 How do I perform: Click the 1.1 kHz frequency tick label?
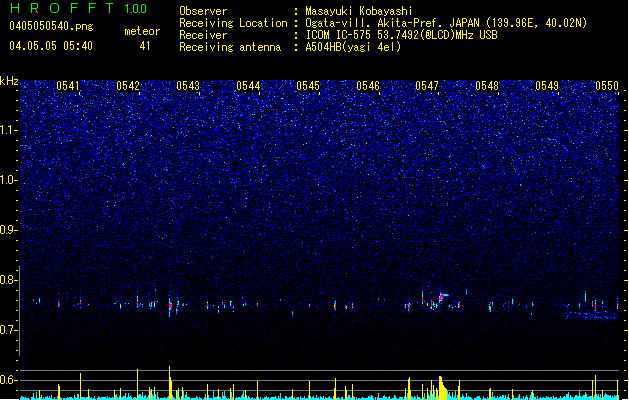(x=8, y=130)
